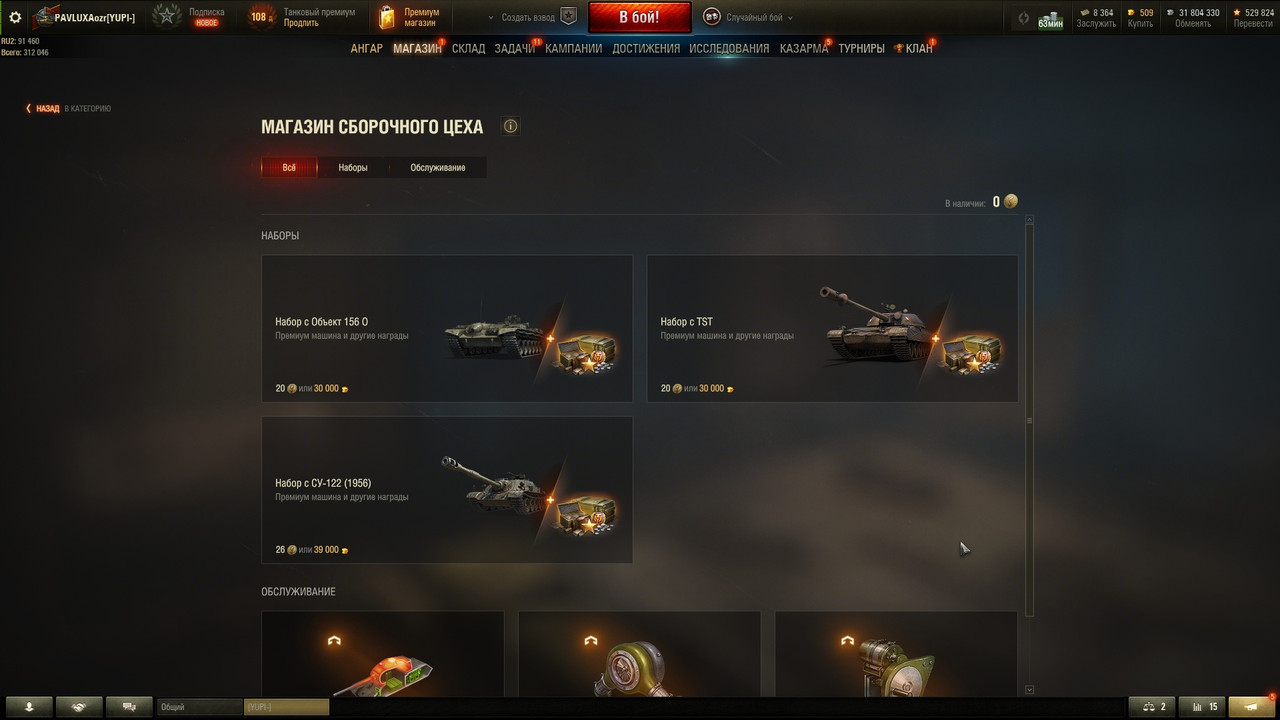Open the Premium shop bag icon
This screenshot has width=1280, height=720.
(387, 17)
